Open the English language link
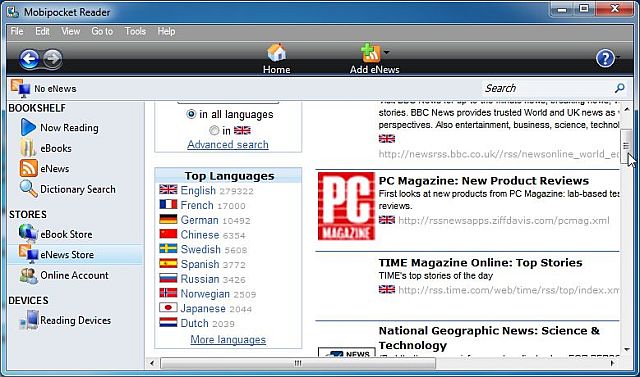 click(198, 190)
